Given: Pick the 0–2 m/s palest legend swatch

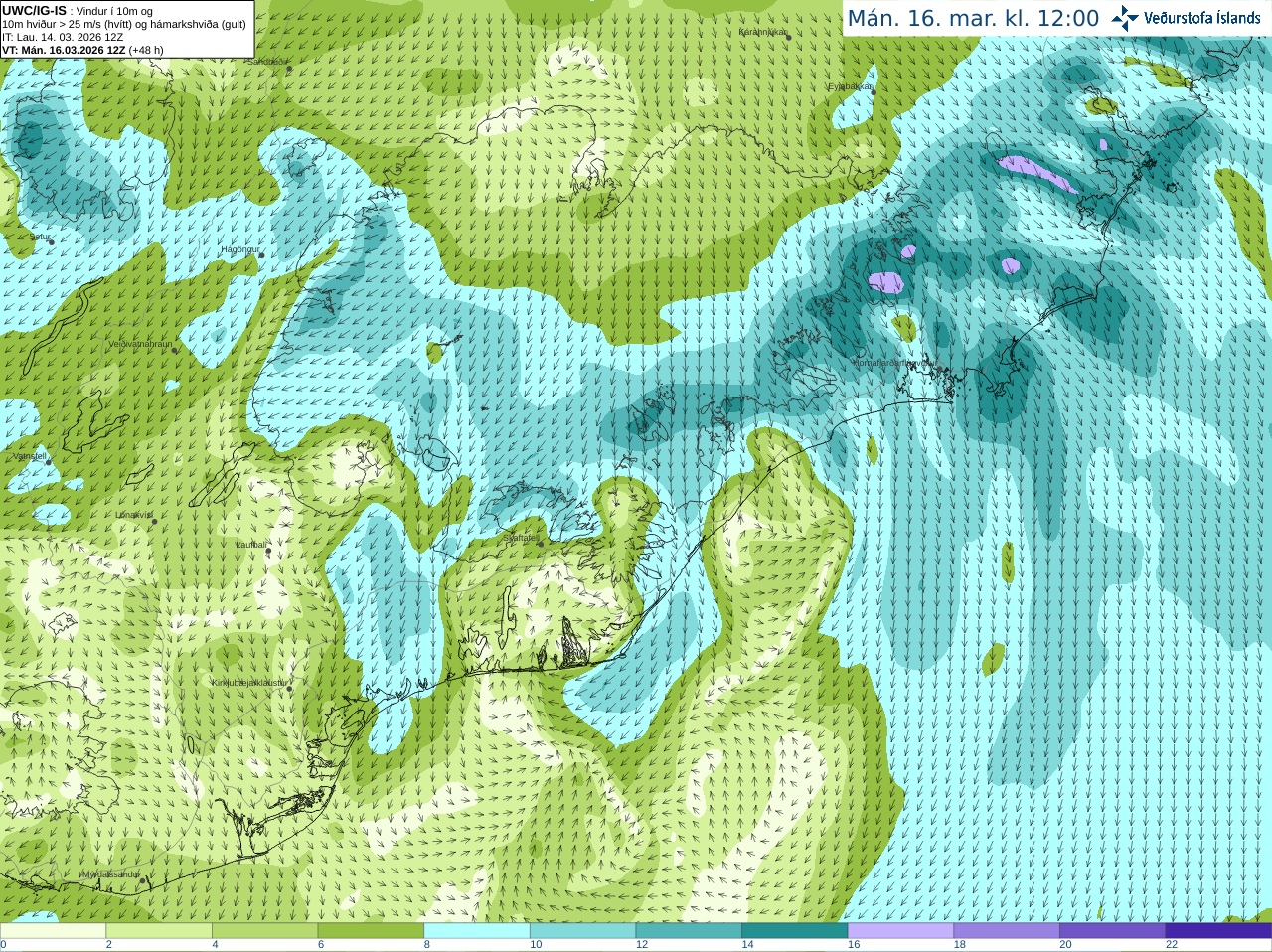Looking at the screenshot, I should tap(53, 930).
